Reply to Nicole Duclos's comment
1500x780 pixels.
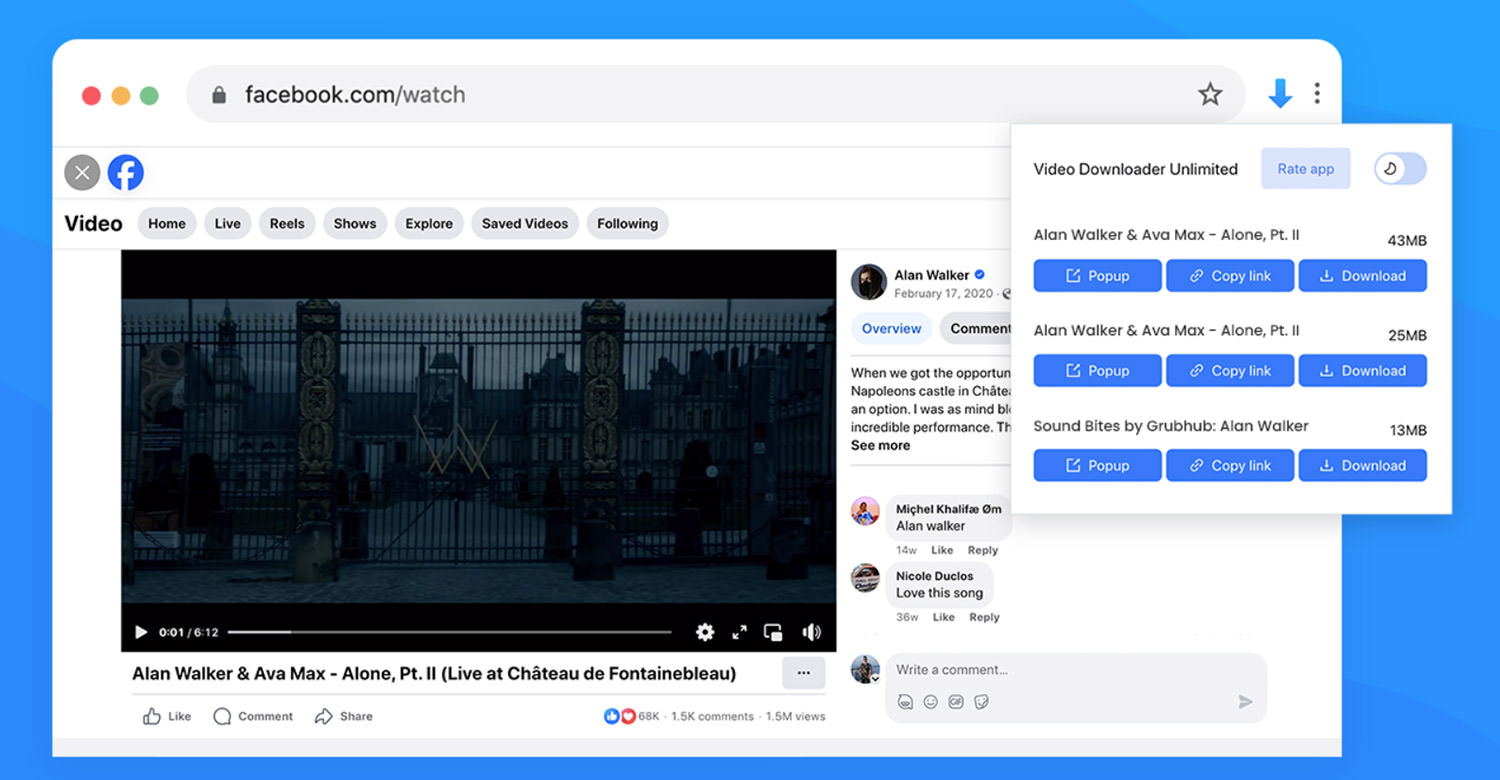coord(984,617)
